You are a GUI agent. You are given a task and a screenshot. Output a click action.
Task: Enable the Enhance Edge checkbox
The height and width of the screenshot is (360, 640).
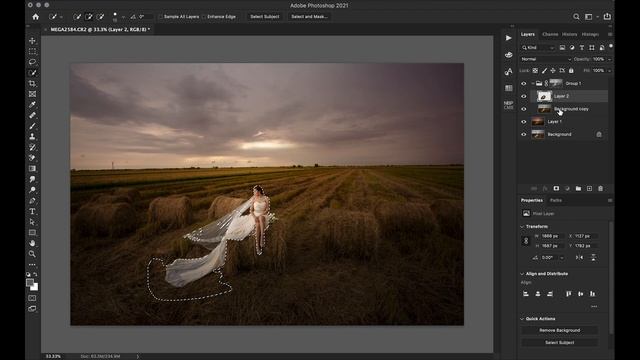click(x=204, y=17)
